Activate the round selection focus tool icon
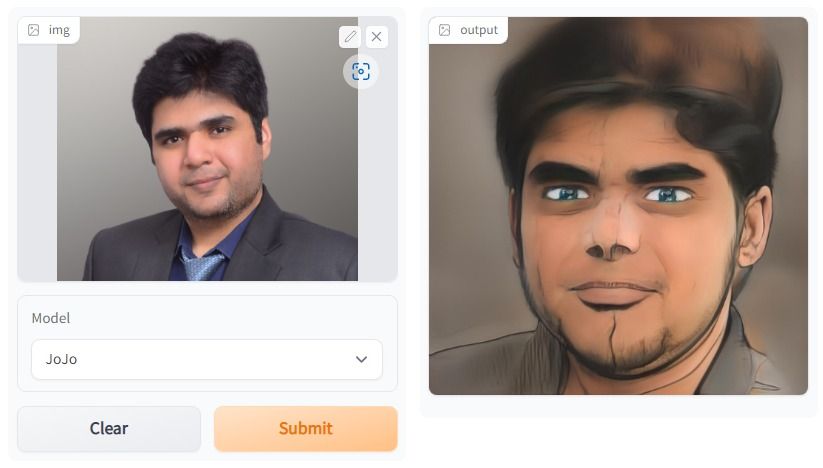The height and width of the screenshot is (468, 823). [361, 71]
